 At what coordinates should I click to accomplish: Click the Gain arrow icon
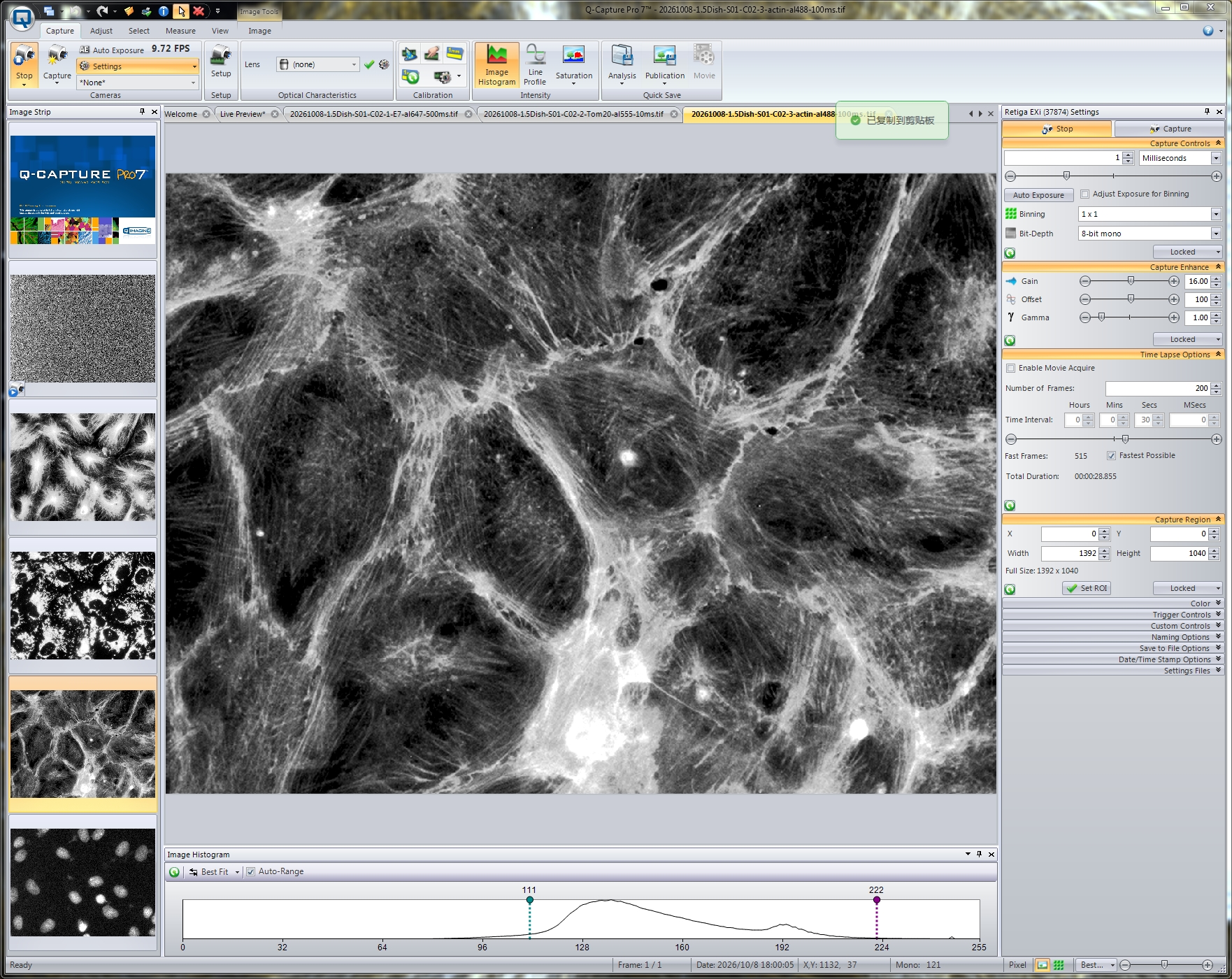coord(1011,281)
